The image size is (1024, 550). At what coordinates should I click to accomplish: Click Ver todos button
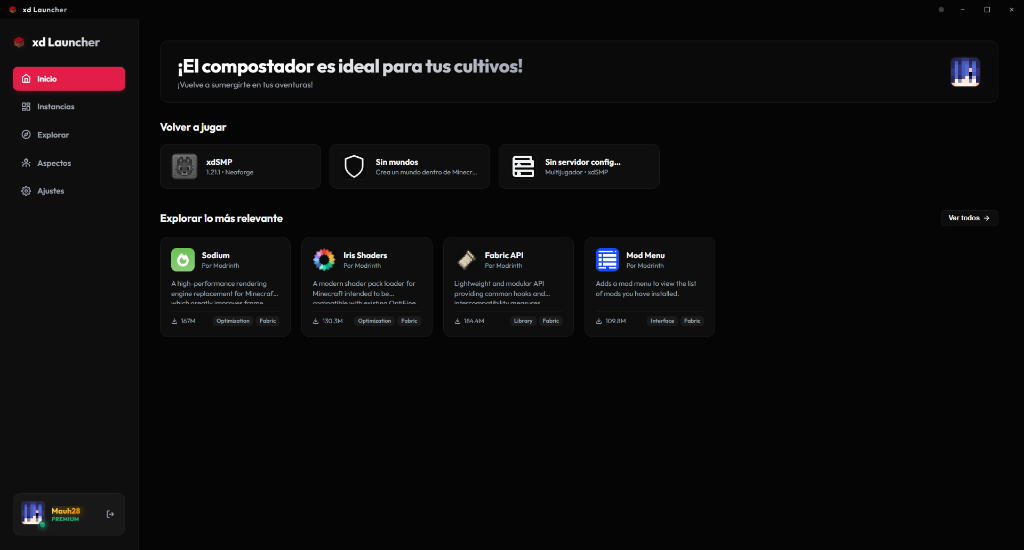[969, 218]
